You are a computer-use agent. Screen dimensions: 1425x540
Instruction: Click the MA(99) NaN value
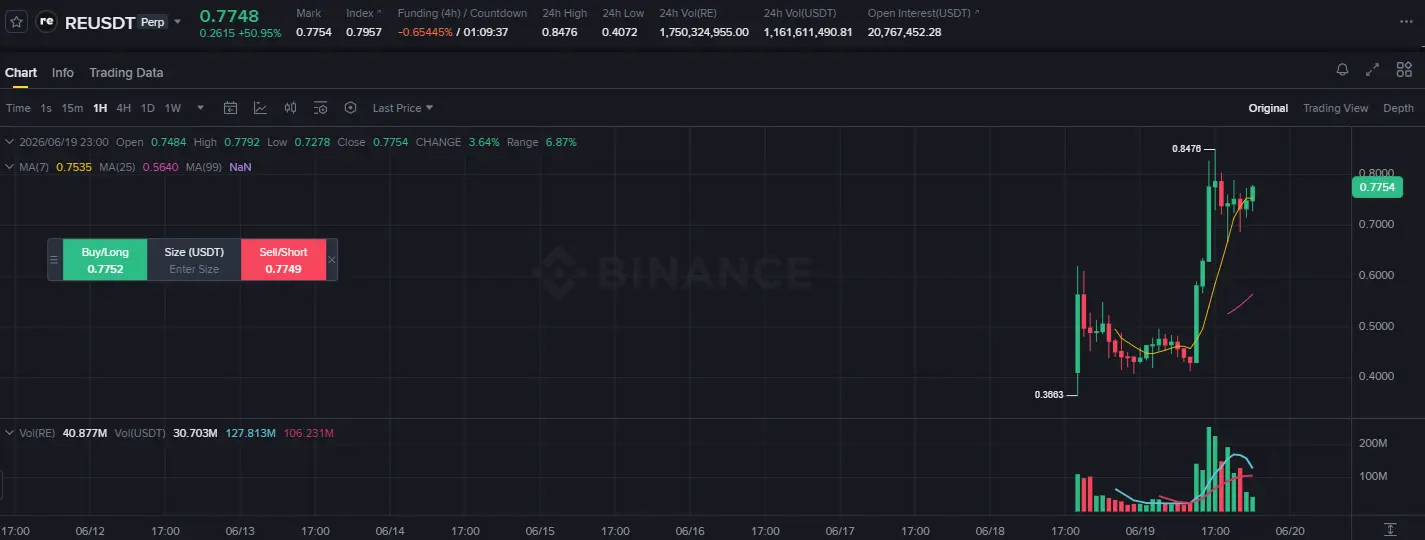pyautogui.click(x=240, y=167)
